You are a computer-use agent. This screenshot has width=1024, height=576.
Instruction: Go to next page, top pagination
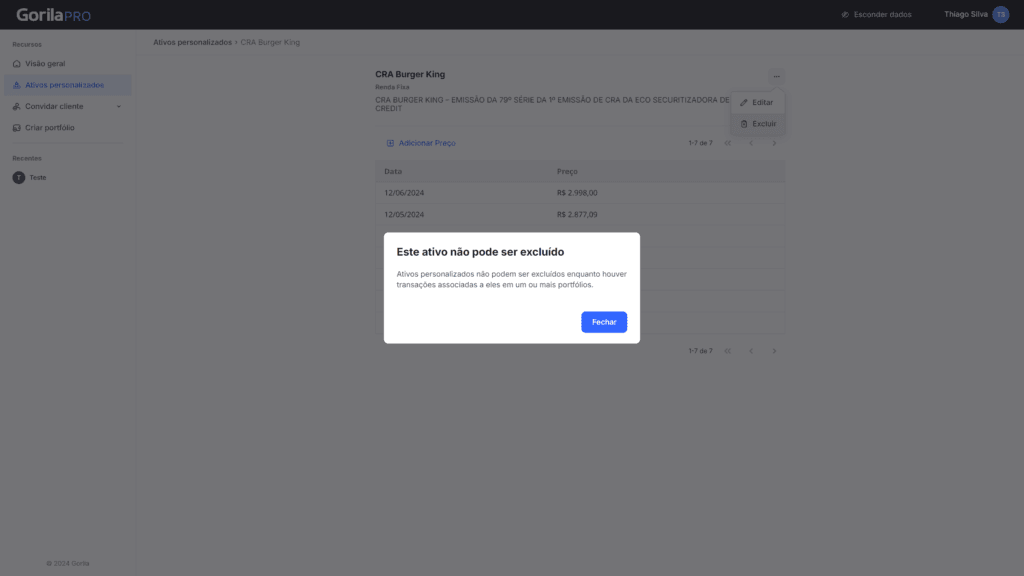click(x=775, y=143)
